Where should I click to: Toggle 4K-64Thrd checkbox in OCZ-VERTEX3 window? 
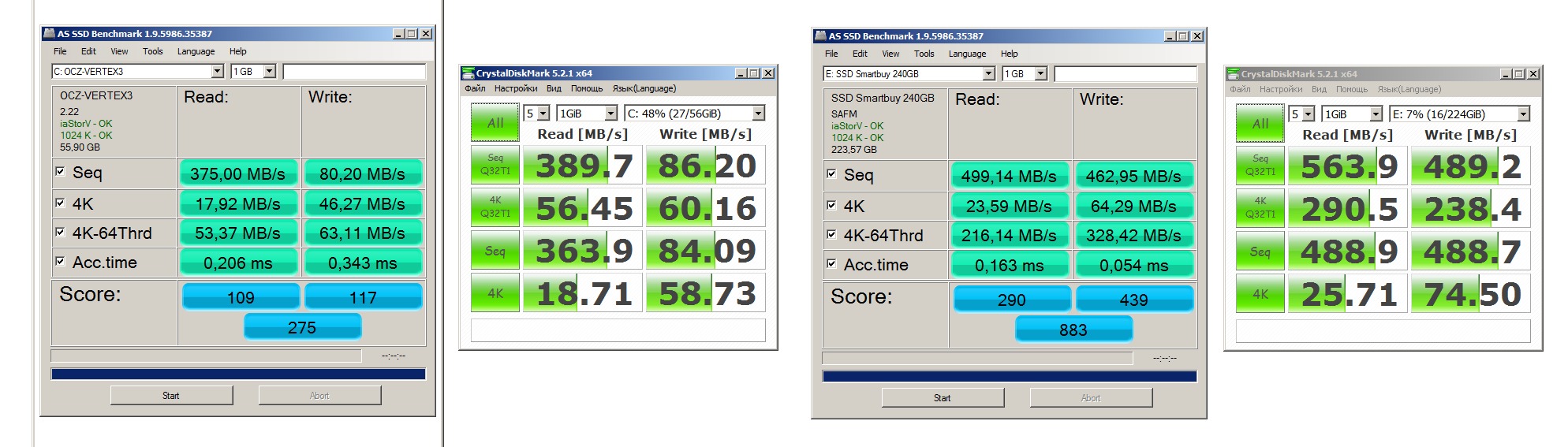(60, 232)
